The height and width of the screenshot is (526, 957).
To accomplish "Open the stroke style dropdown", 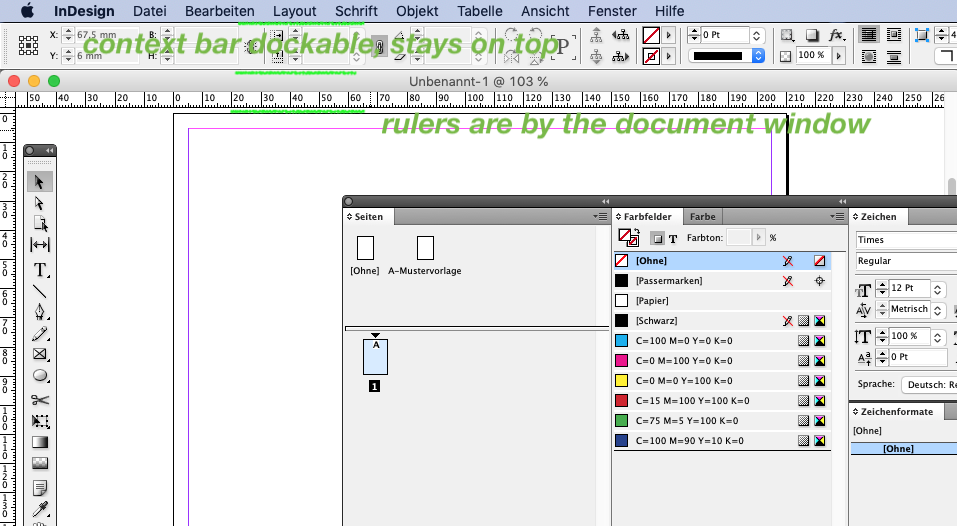I will [x=758, y=56].
